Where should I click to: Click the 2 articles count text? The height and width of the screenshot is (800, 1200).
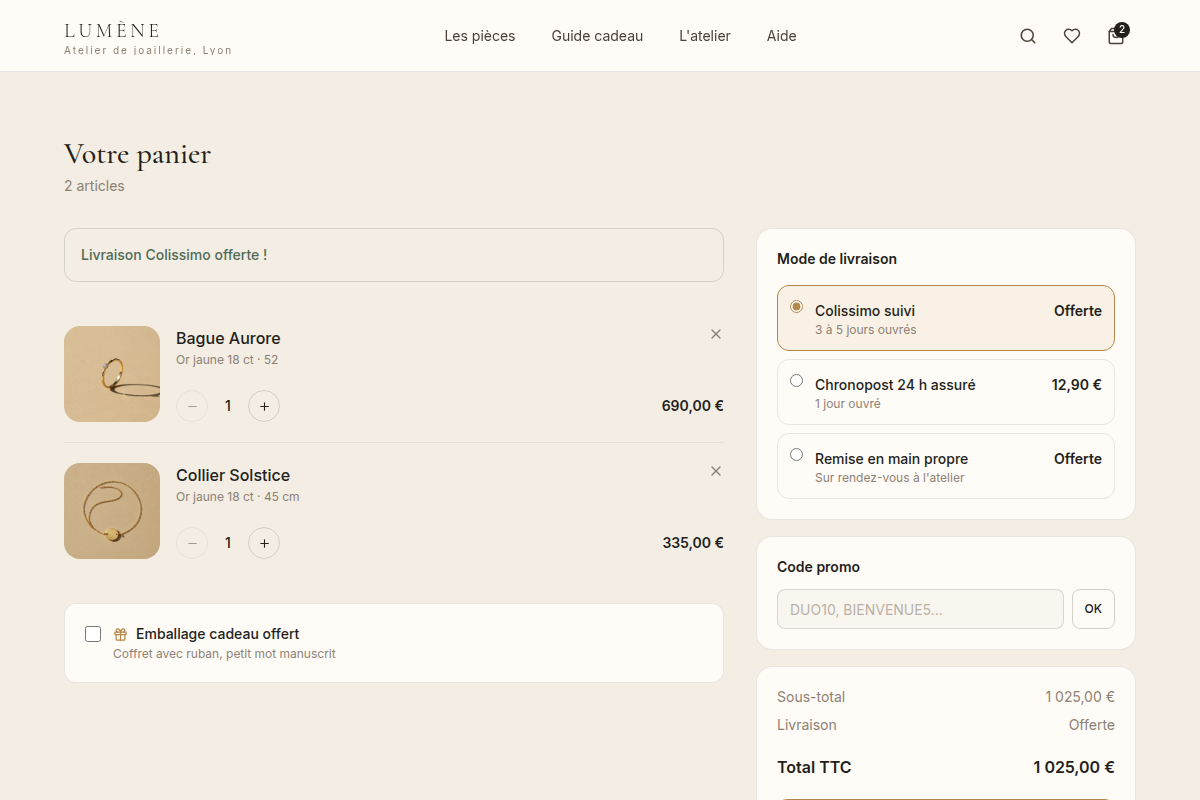(94, 186)
